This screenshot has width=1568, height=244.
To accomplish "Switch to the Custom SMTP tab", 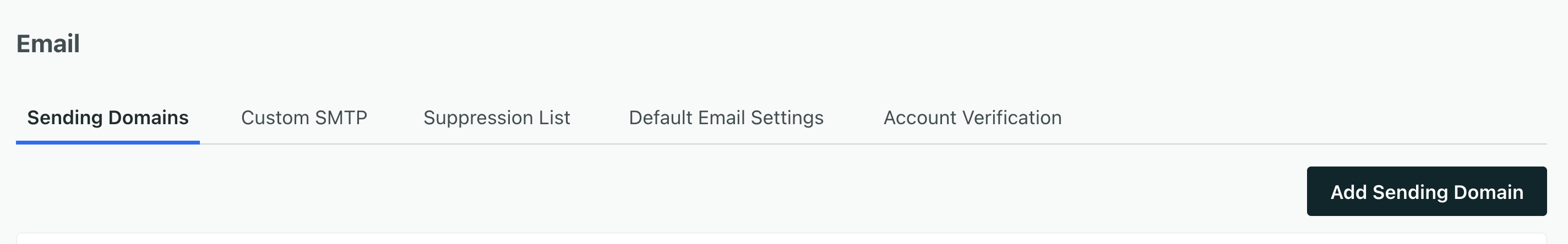I will click(304, 118).
